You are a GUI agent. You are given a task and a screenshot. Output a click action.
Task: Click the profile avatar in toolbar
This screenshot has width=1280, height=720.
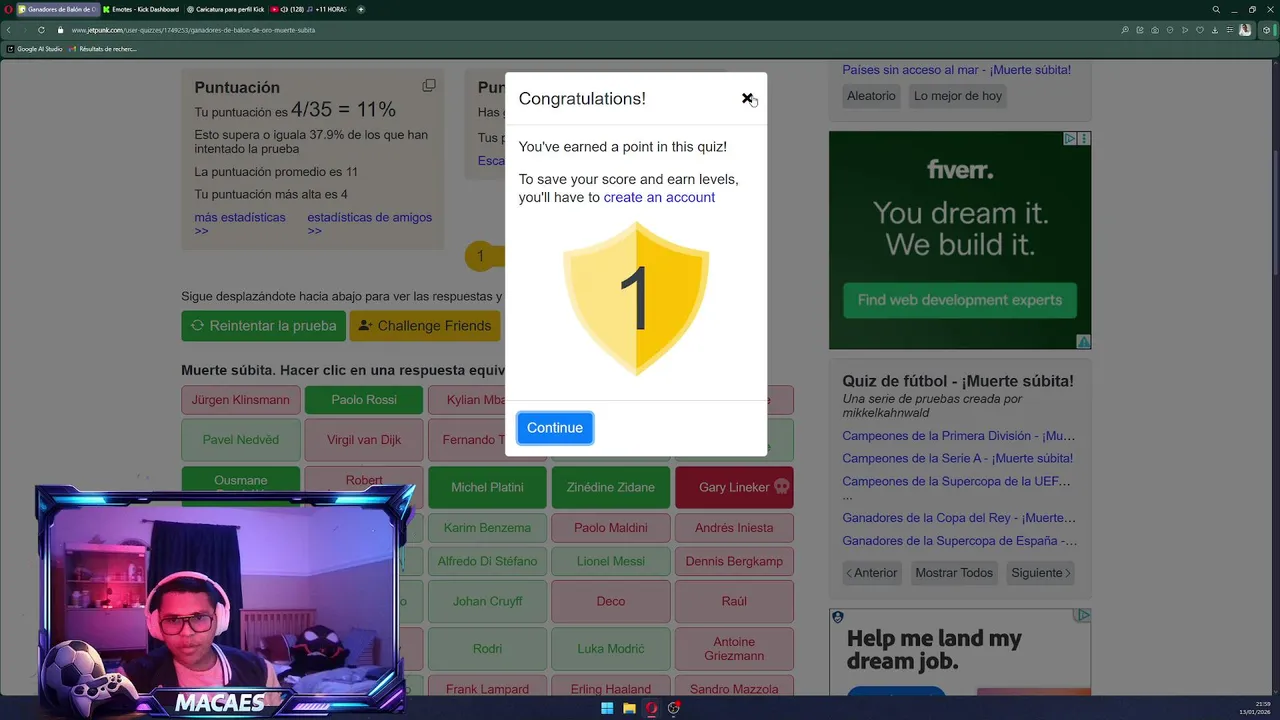click(1245, 30)
